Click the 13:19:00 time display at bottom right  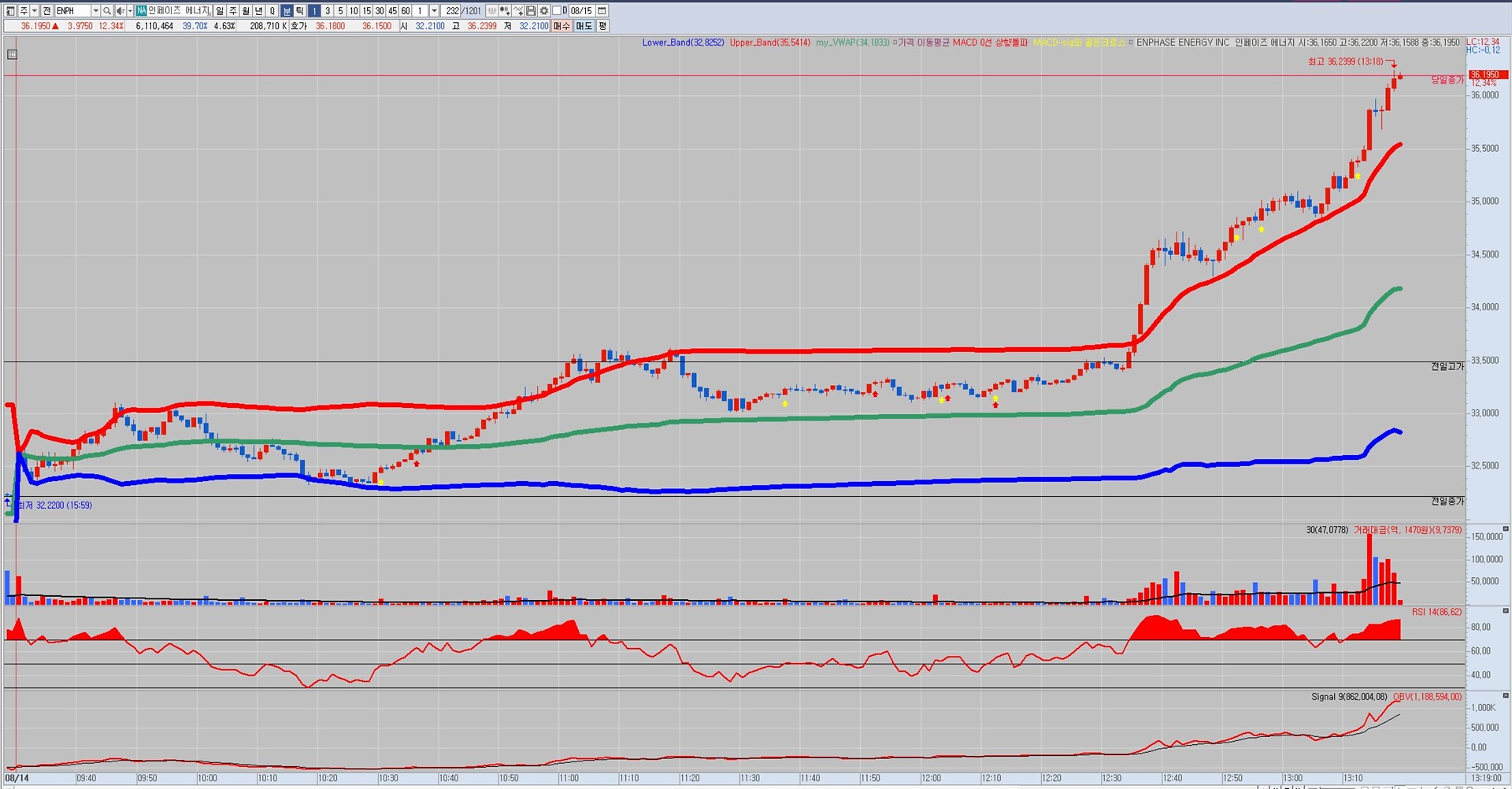tap(1488, 778)
